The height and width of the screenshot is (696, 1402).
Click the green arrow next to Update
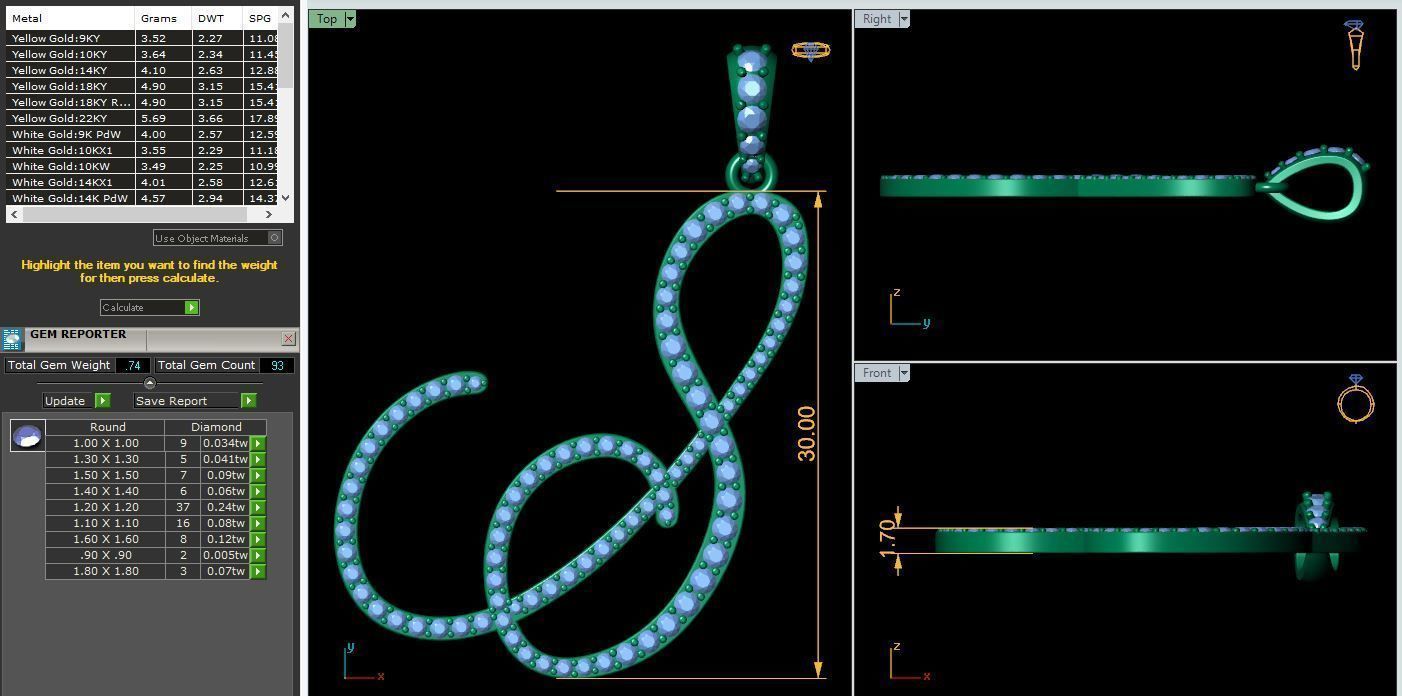(x=102, y=400)
